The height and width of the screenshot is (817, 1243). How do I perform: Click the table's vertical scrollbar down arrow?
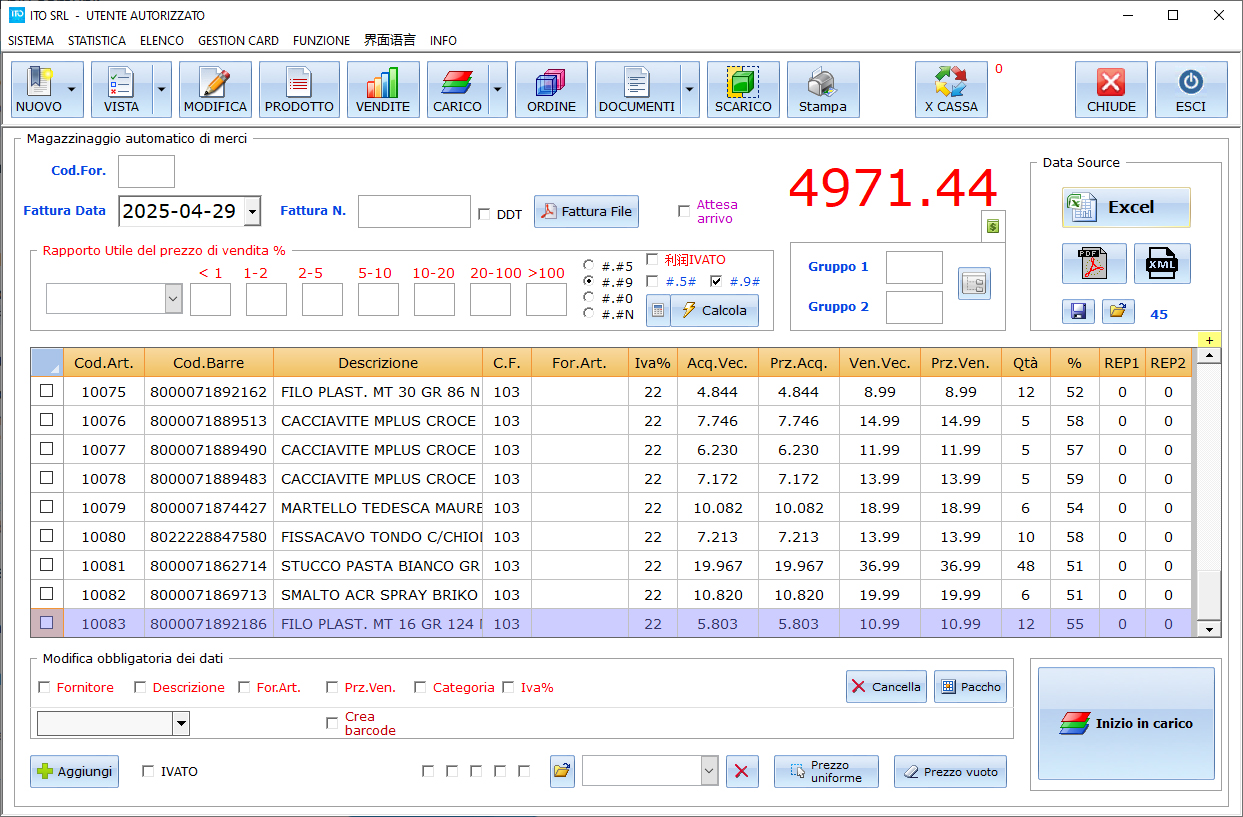point(1209,629)
